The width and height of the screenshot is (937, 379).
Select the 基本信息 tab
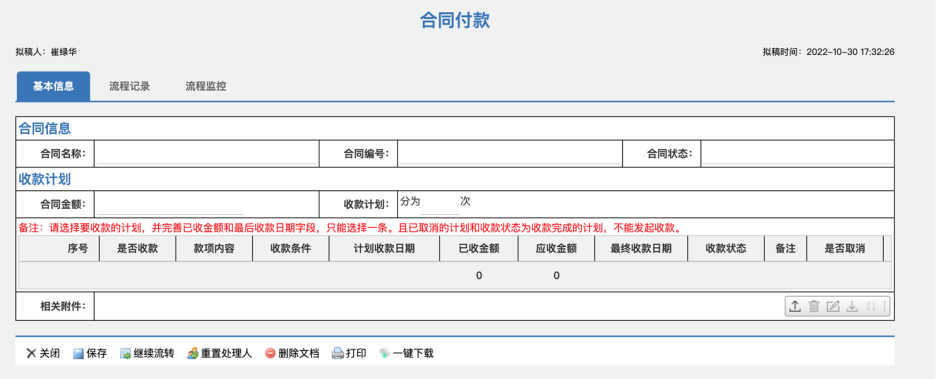pos(53,86)
